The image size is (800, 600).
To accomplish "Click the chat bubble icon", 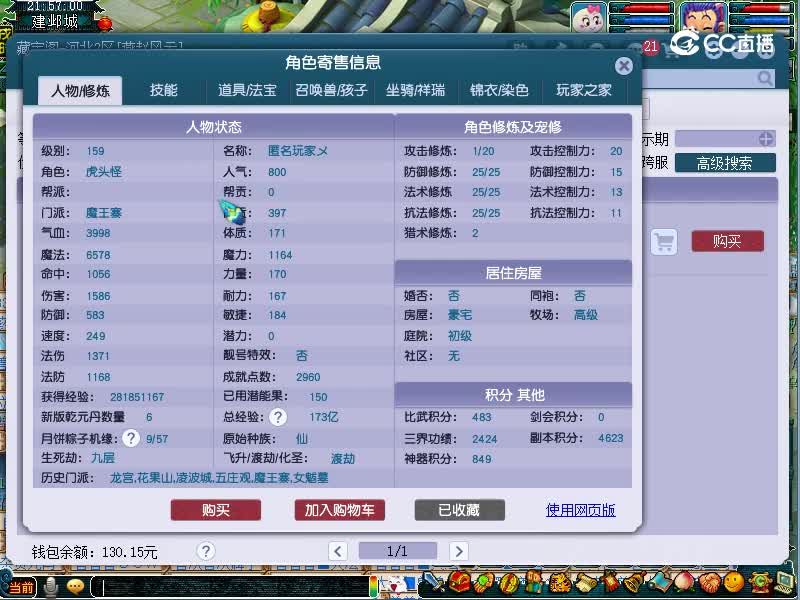I will coord(76,587).
